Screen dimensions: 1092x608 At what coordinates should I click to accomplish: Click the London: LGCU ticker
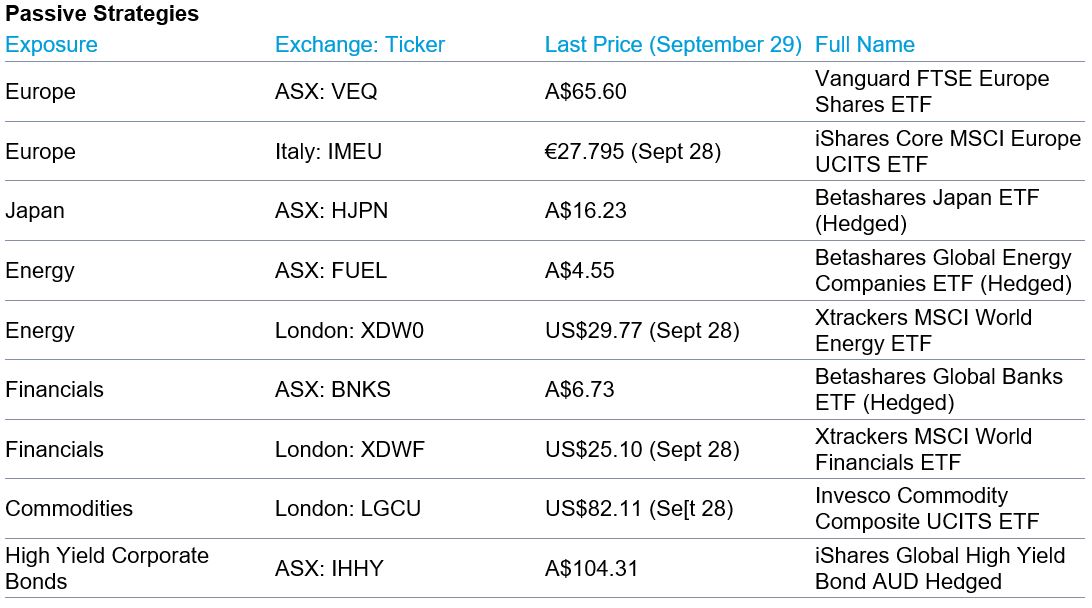click(348, 509)
